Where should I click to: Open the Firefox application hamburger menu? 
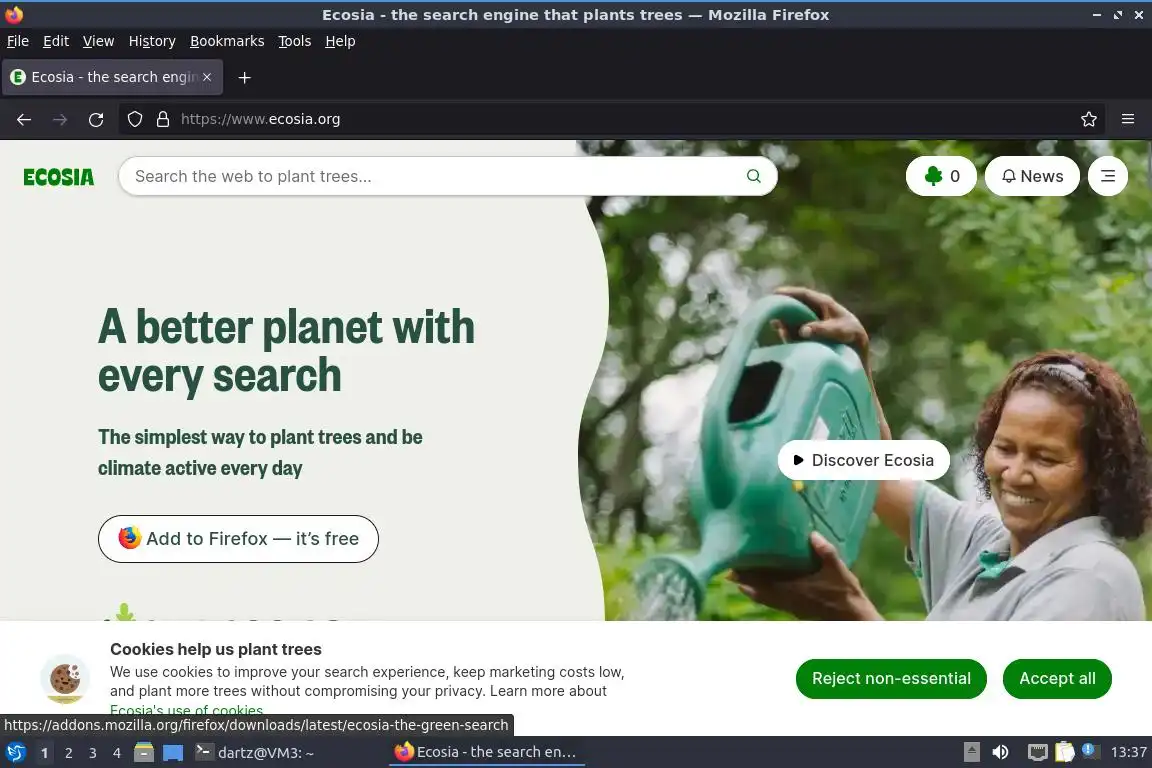click(x=1128, y=119)
